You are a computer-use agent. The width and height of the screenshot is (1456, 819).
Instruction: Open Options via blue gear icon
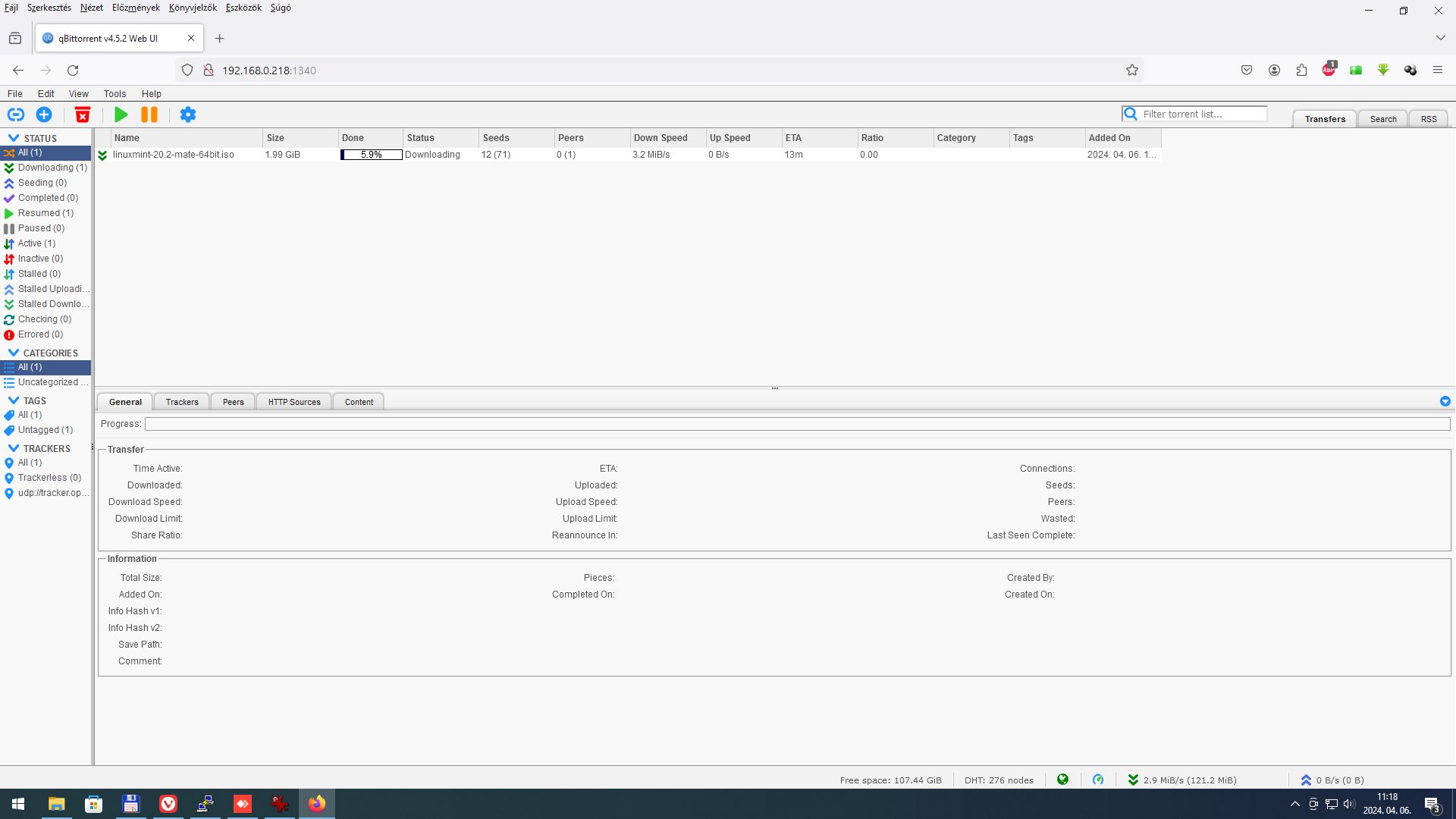(x=188, y=115)
